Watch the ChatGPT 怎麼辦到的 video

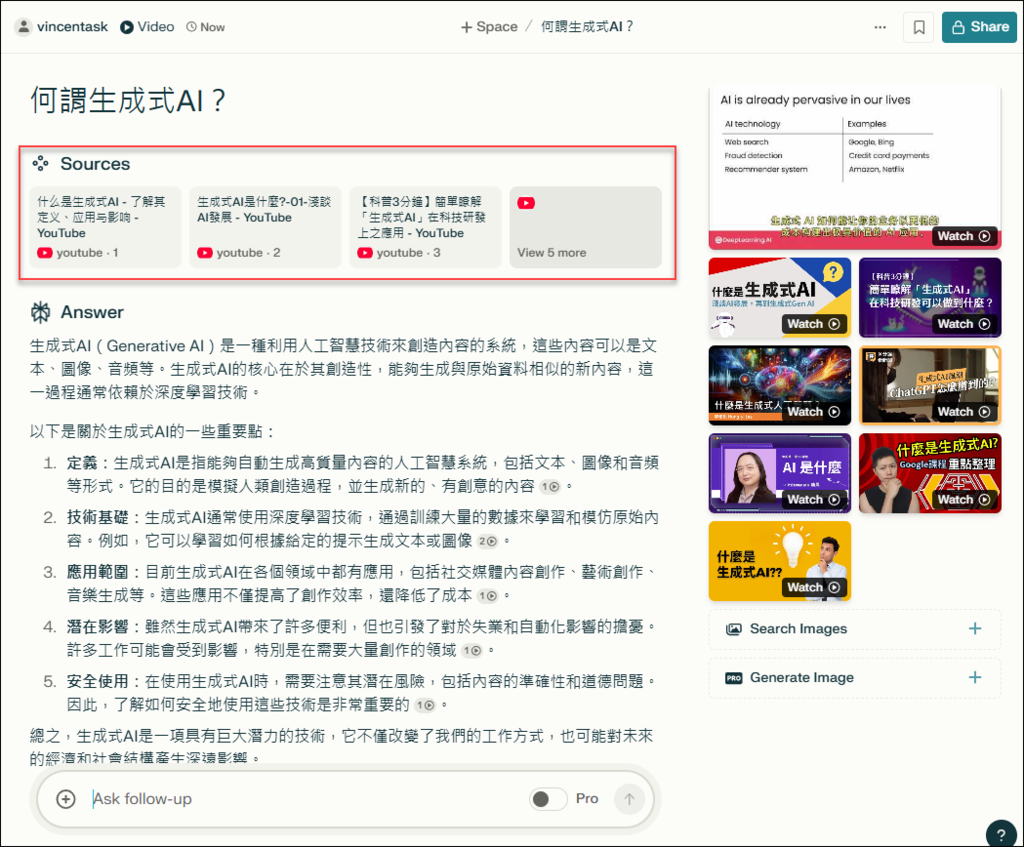[964, 412]
